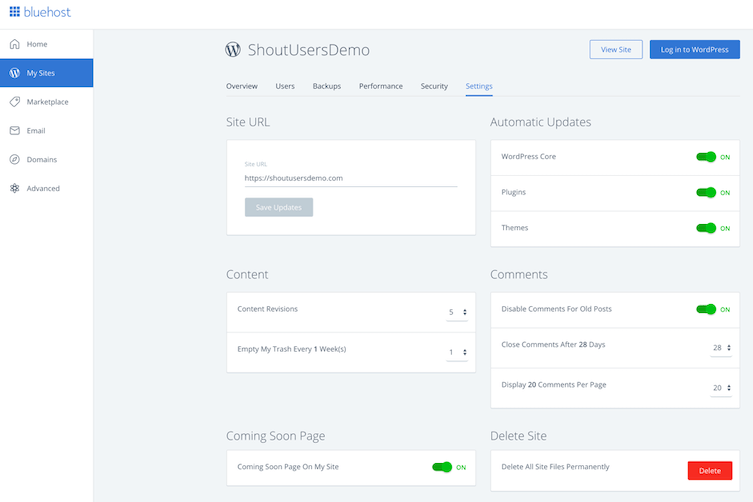Open the Content Revisions dropdown
Image resolution: width=753 pixels, height=502 pixels.
pos(457,312)
